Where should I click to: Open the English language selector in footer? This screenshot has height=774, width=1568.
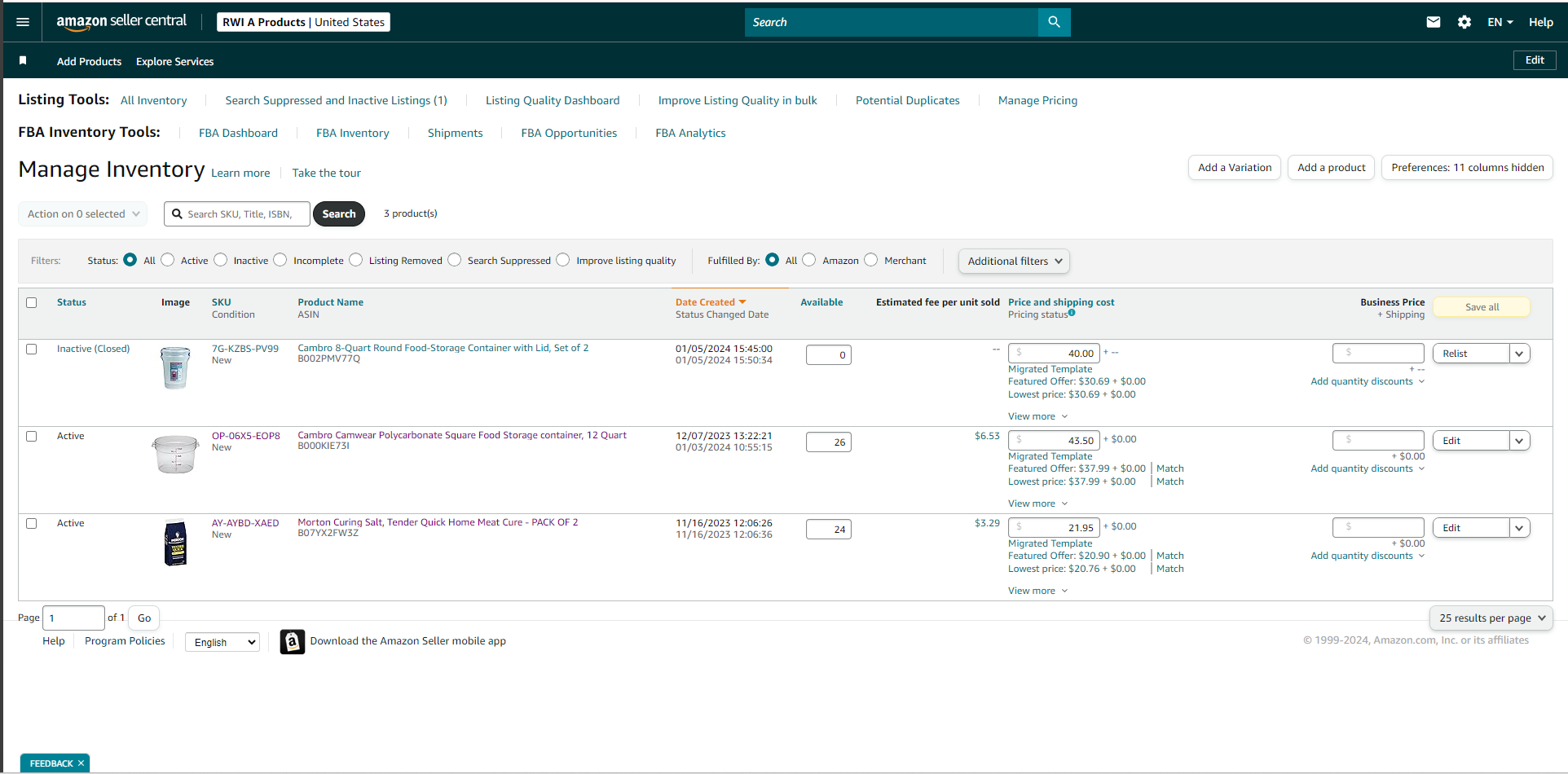[222, 642]
